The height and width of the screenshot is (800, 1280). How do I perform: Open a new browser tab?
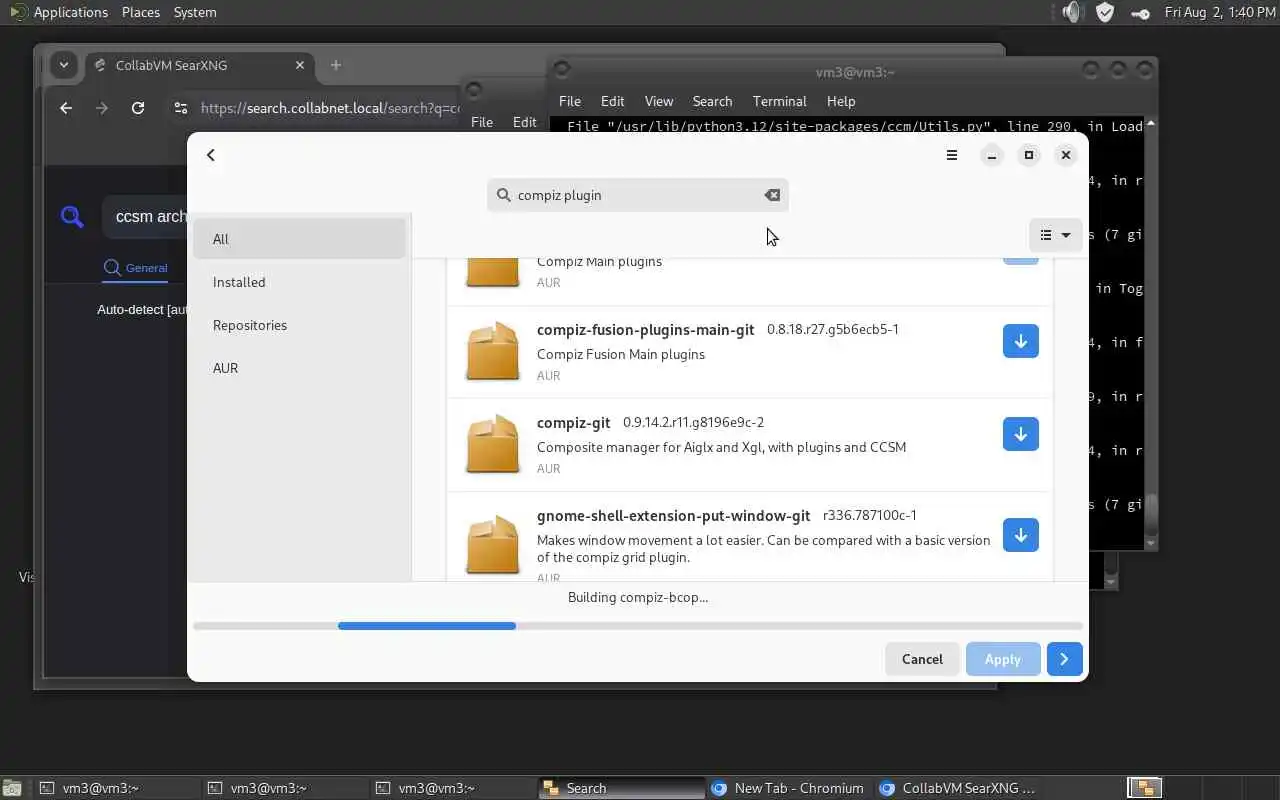(336, 65)
